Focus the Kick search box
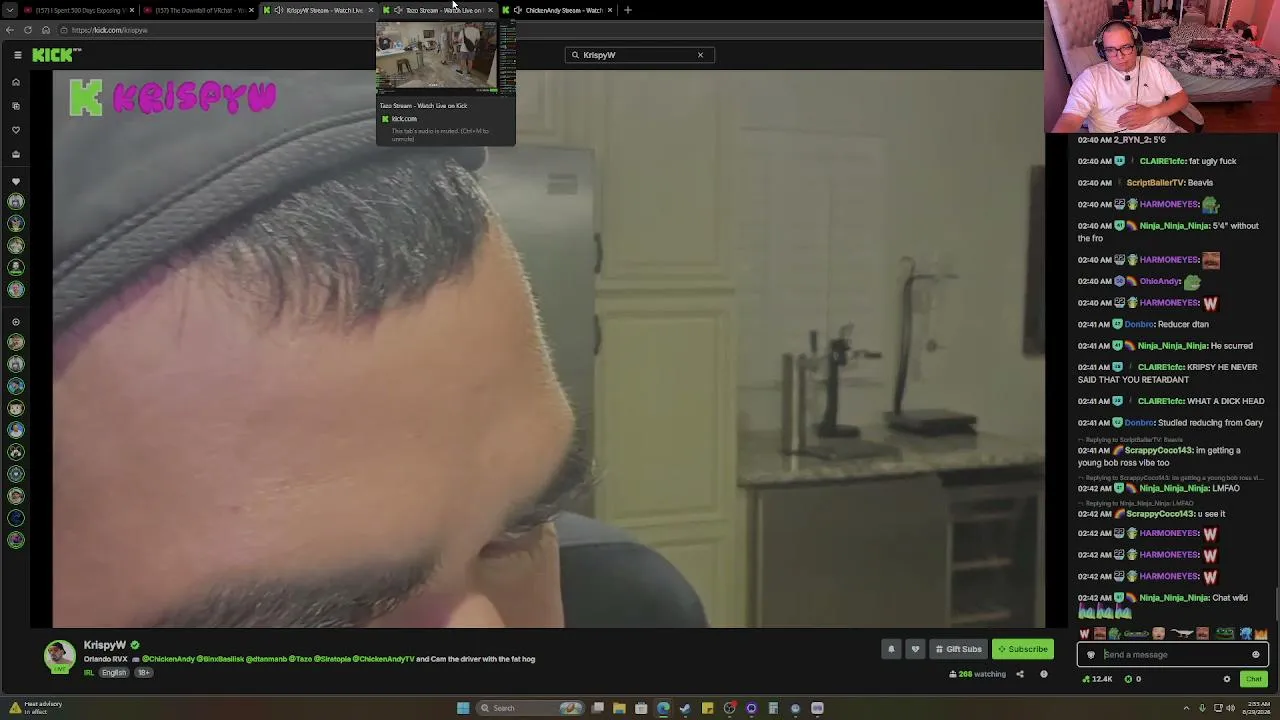 [639, 55]
